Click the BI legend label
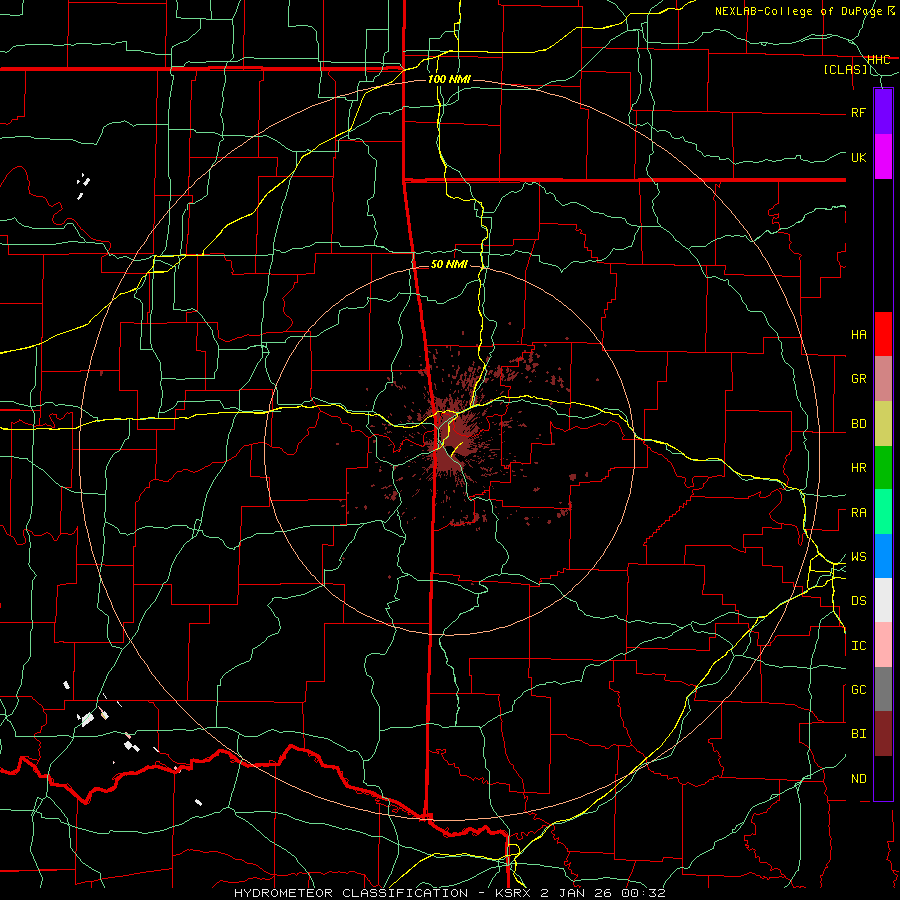The width and height of the screenshot is (900, 900). point(858,734)
